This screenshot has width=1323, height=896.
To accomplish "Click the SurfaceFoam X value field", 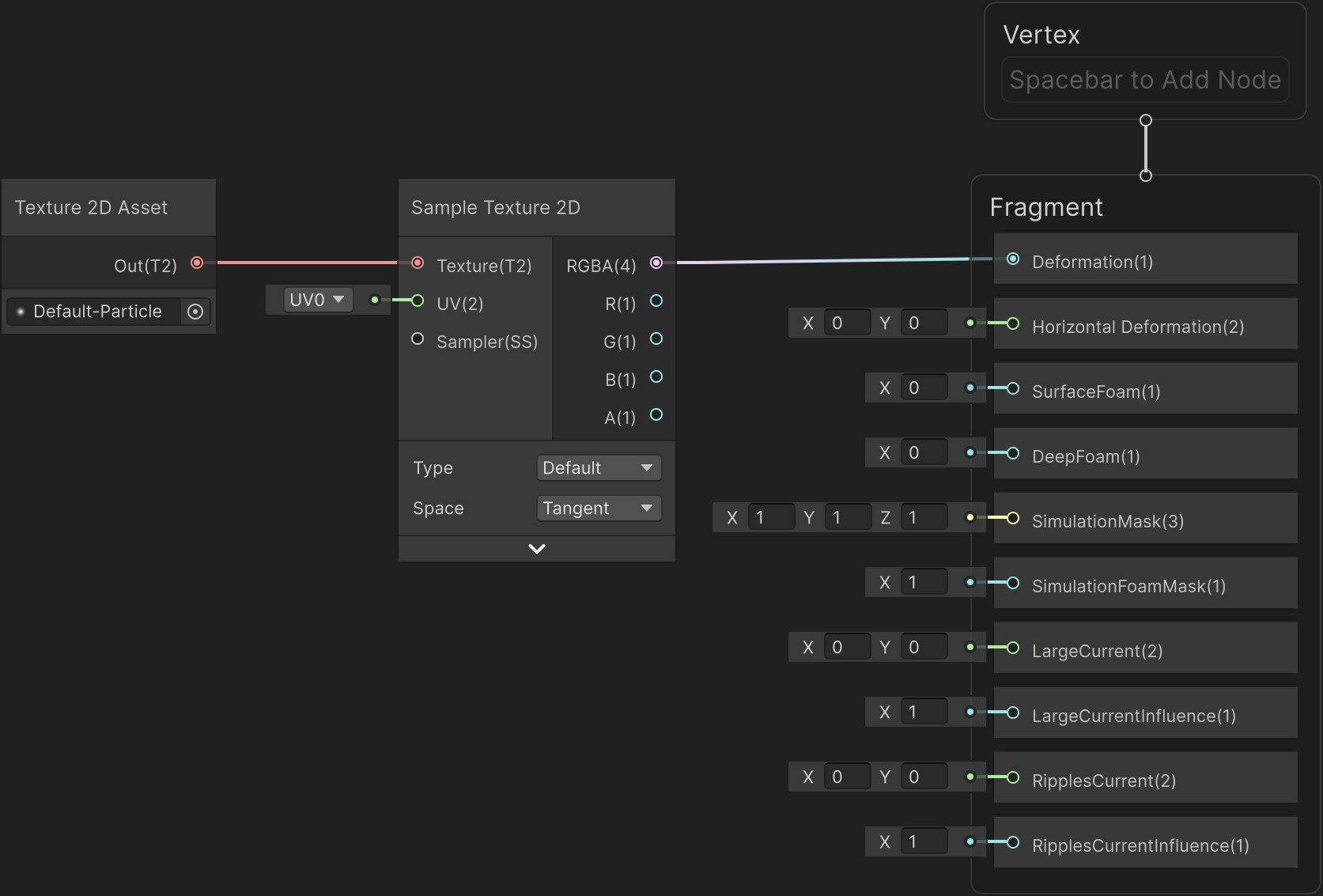I will 924,388.
